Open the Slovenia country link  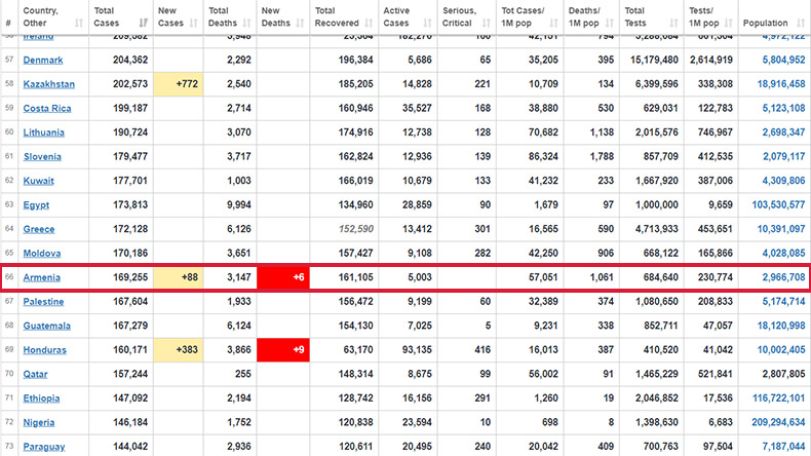coord(42,157)
